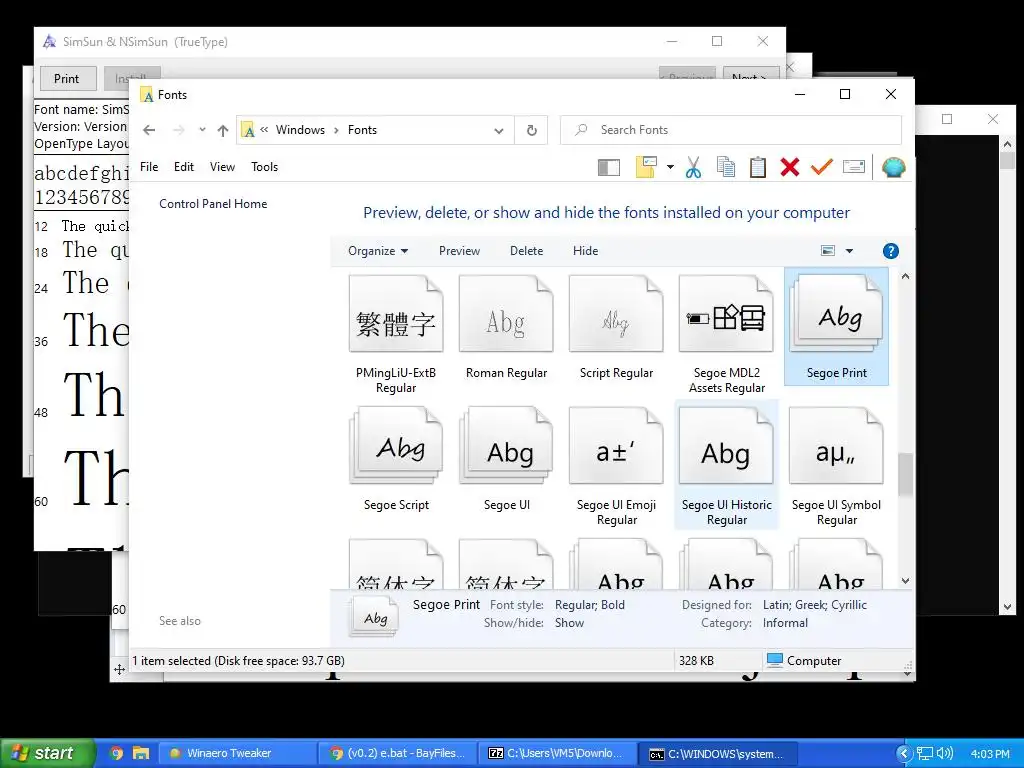Switch to Winaero Tweaker taskbar button
Viewport: 1024px width, 768px height.
(238, 753)
